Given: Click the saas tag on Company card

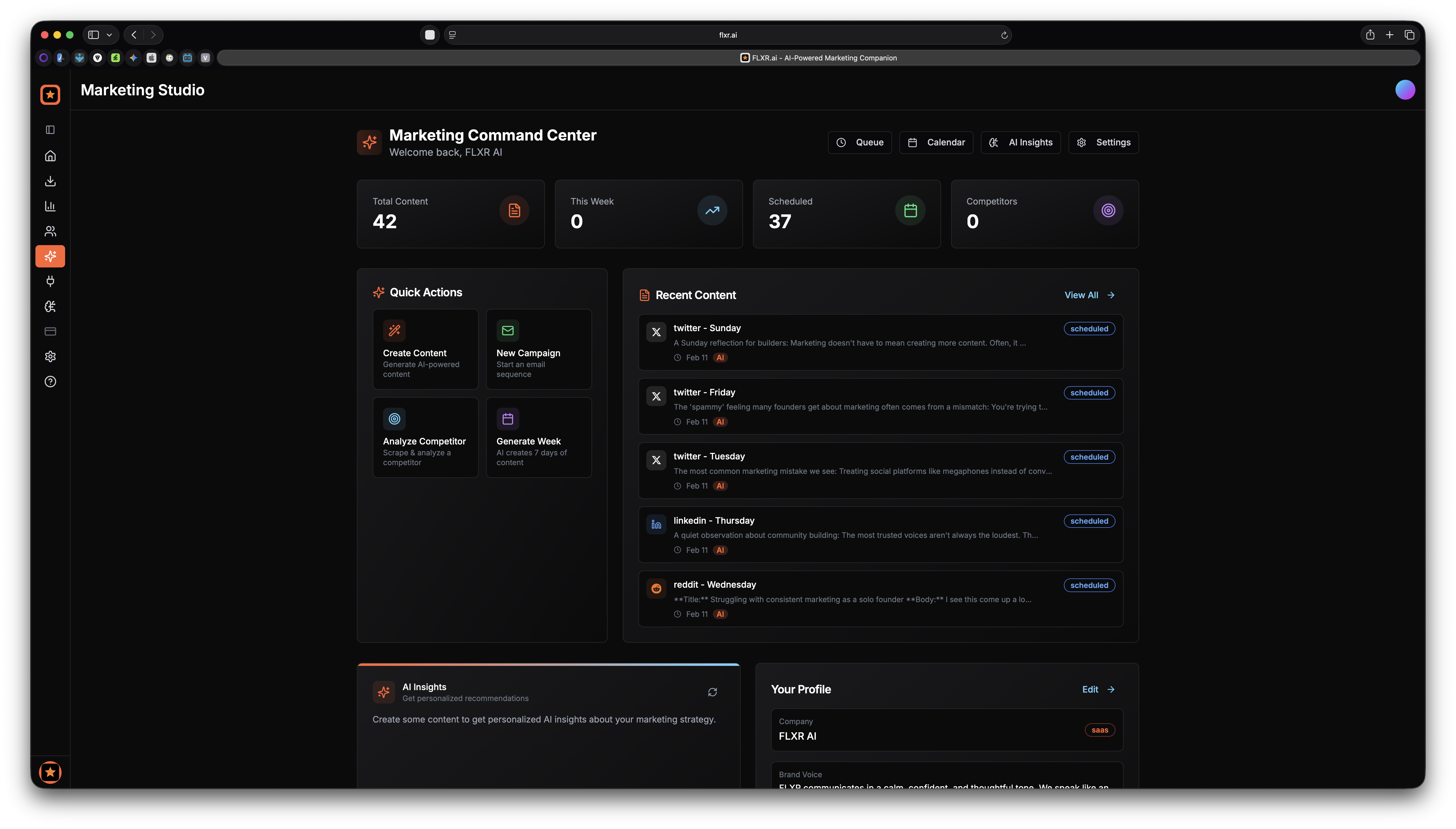Looking at the screenshot, I should click(x=1100, y=730).
